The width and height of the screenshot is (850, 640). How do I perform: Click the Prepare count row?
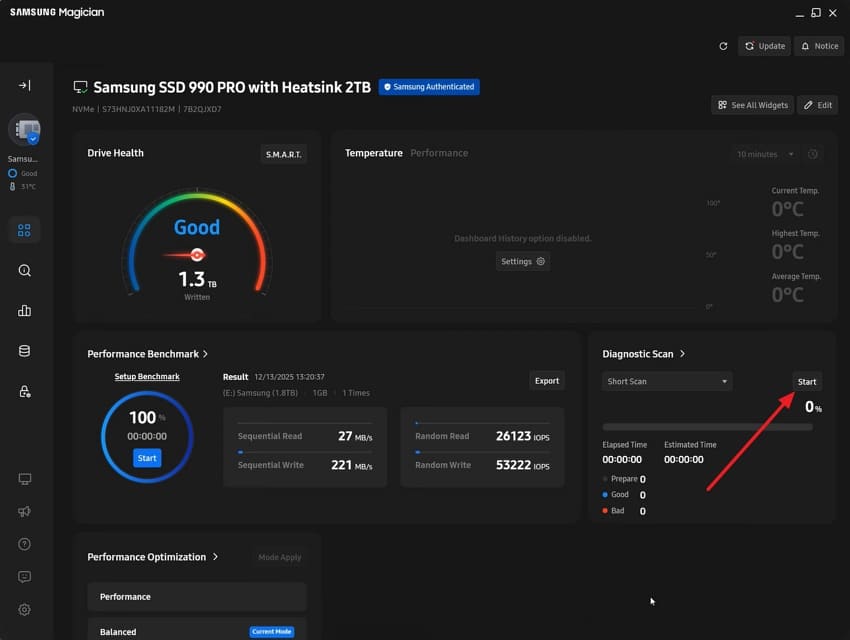[x=624, y=479]
